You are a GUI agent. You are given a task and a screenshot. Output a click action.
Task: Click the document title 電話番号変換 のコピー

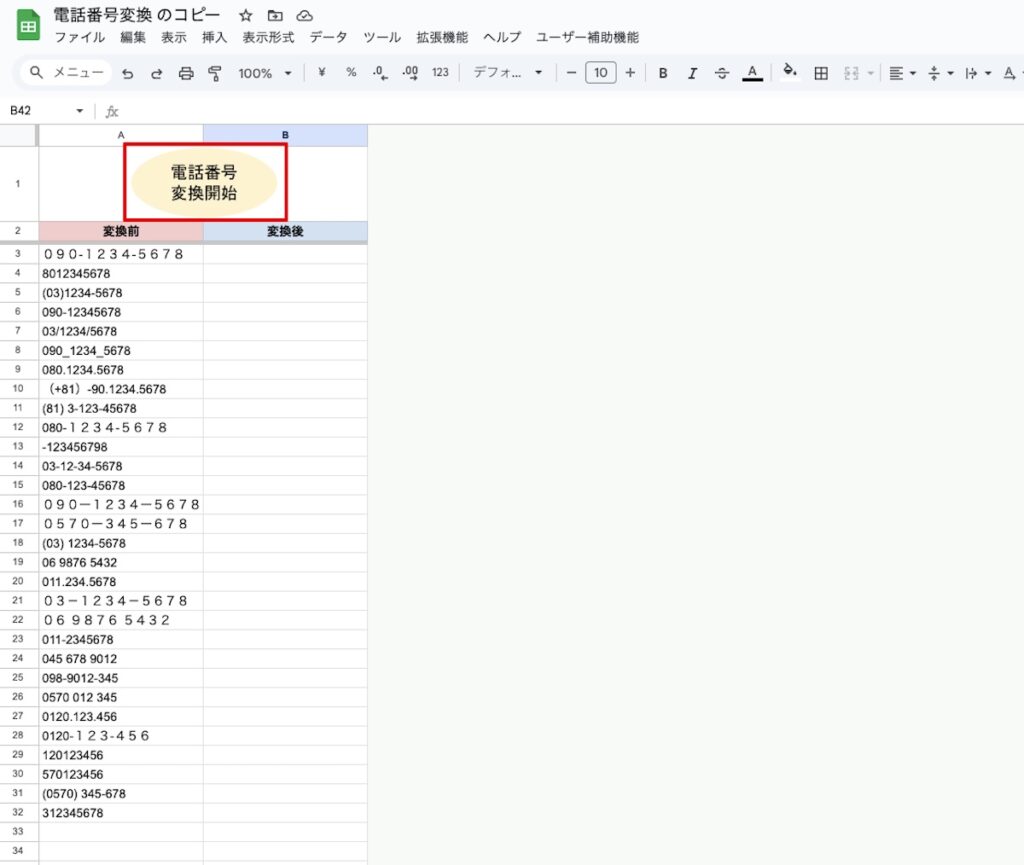136,15
